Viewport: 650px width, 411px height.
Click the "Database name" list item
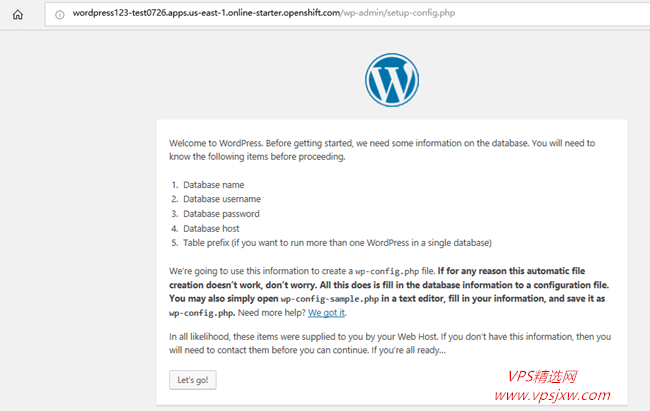213,185
